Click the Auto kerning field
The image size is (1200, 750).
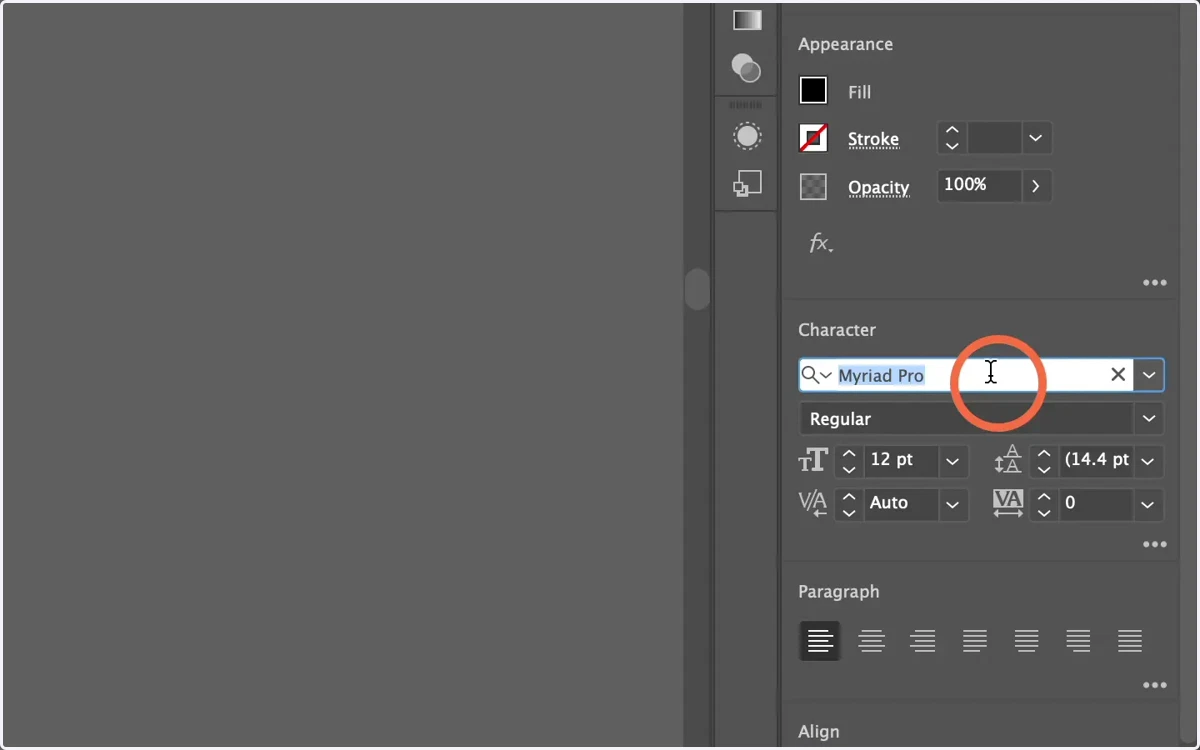point(900,503)
